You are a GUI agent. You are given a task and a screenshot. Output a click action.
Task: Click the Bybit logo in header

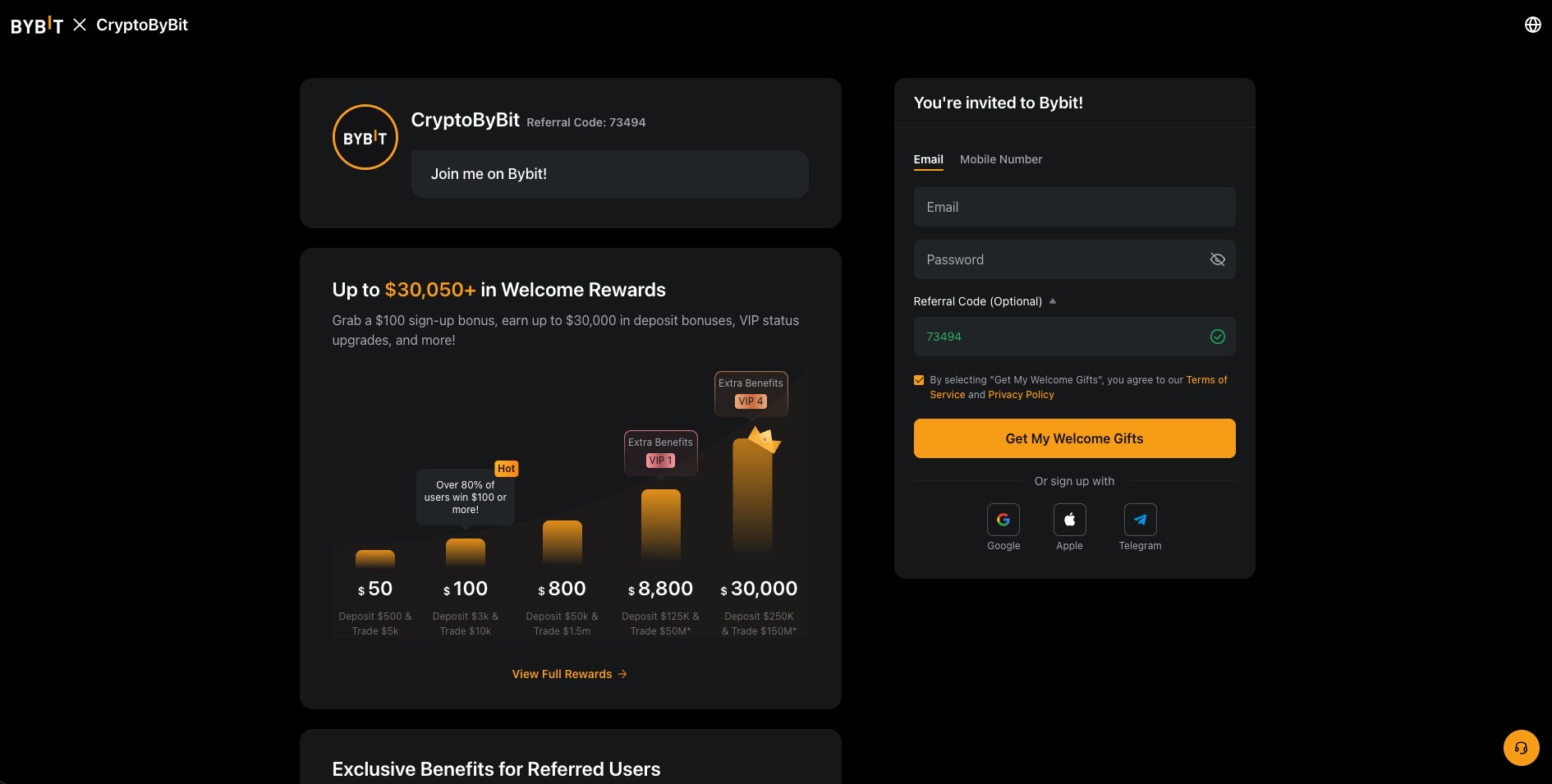coord(37,25)
